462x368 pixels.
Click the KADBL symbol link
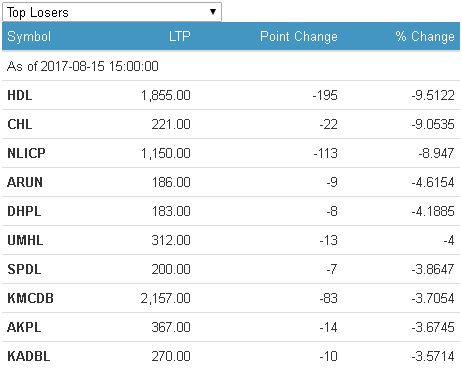tap(29, 356)
